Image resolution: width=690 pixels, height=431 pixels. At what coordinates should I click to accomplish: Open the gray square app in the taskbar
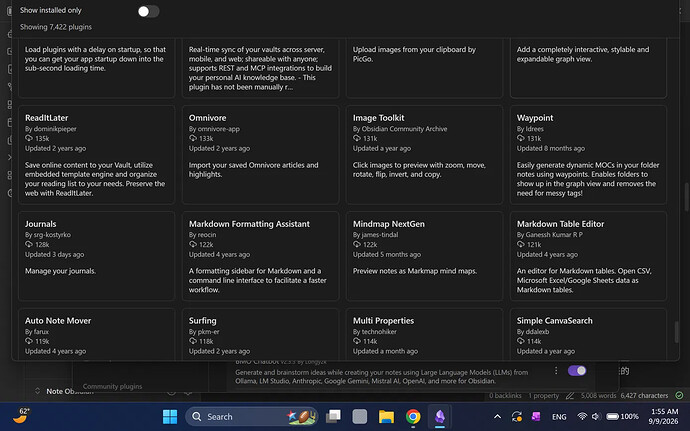(x=360, y=416)
